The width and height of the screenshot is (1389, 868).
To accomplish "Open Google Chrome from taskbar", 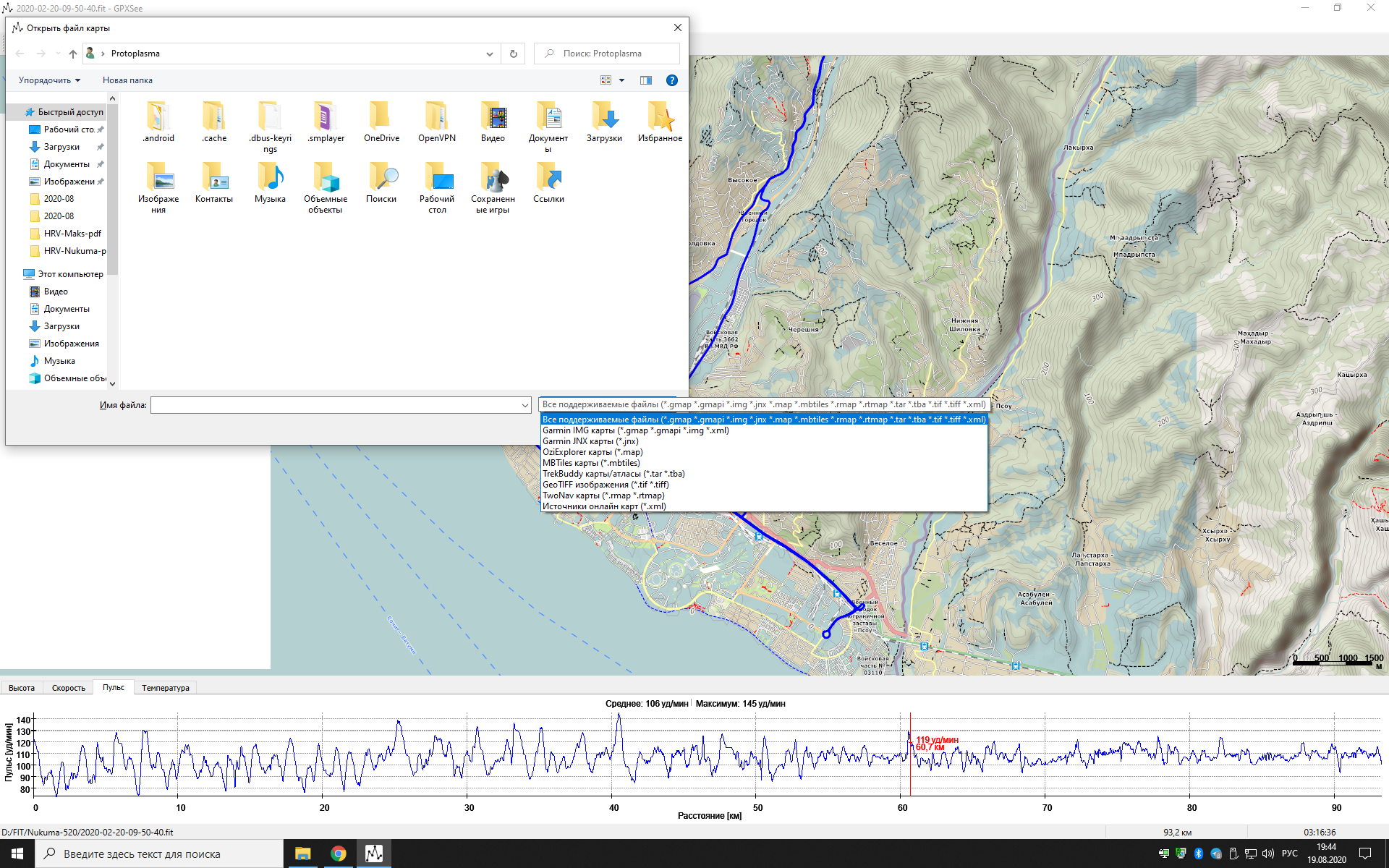I will (338, 854).
